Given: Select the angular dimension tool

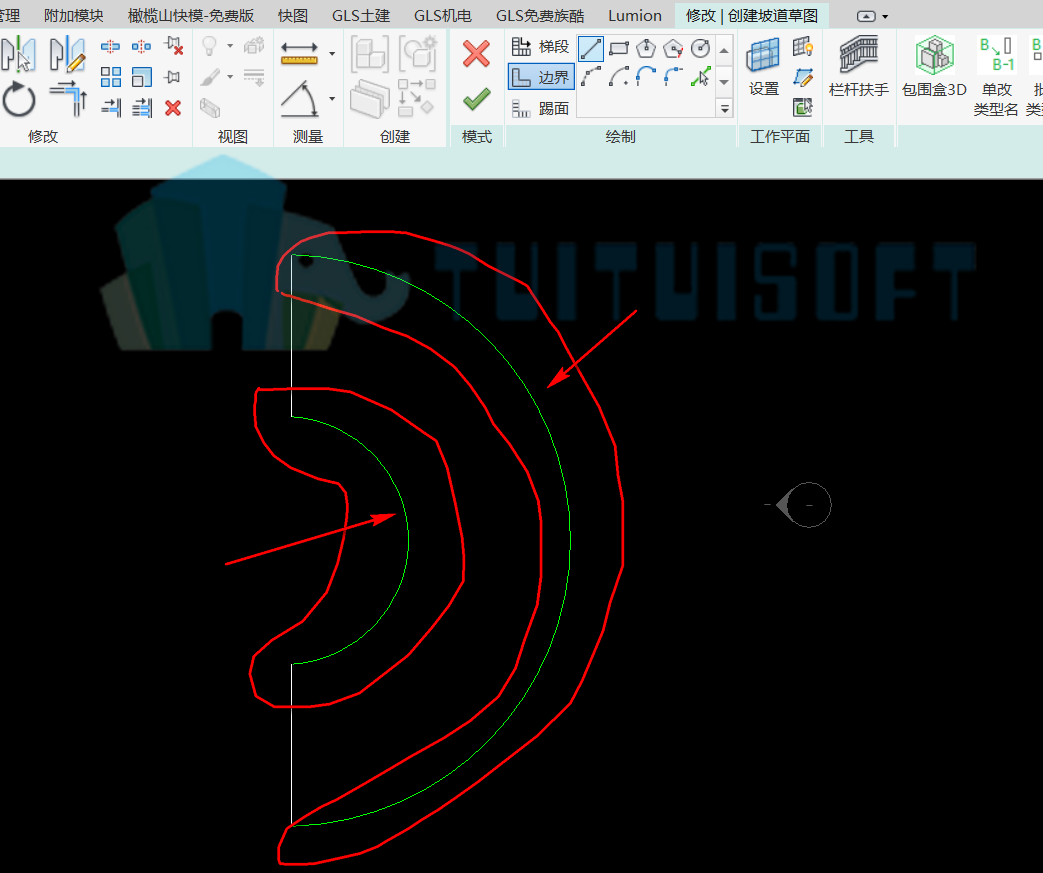Looking at the screenshot, I should coord(301,98).
